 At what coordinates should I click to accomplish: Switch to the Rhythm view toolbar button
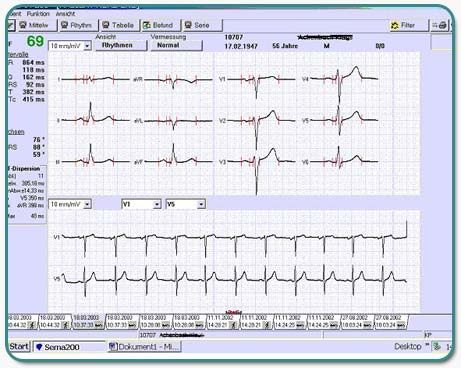point(79,25)
